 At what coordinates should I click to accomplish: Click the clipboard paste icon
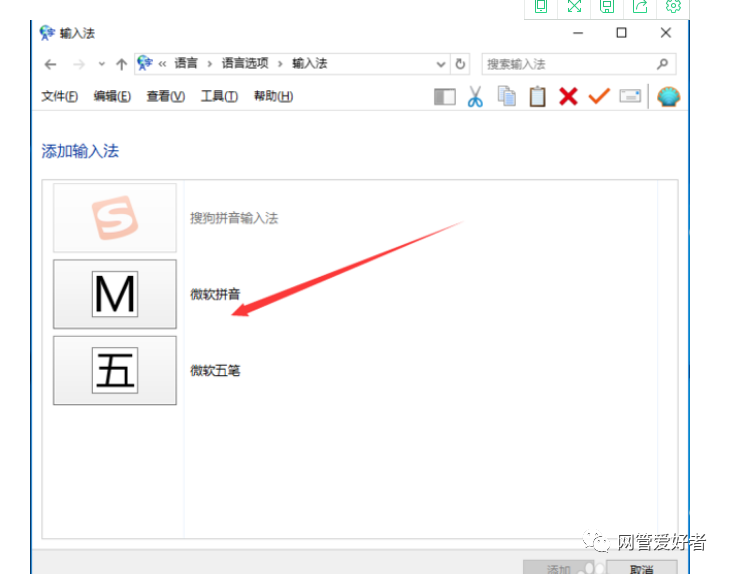point(537,97)
